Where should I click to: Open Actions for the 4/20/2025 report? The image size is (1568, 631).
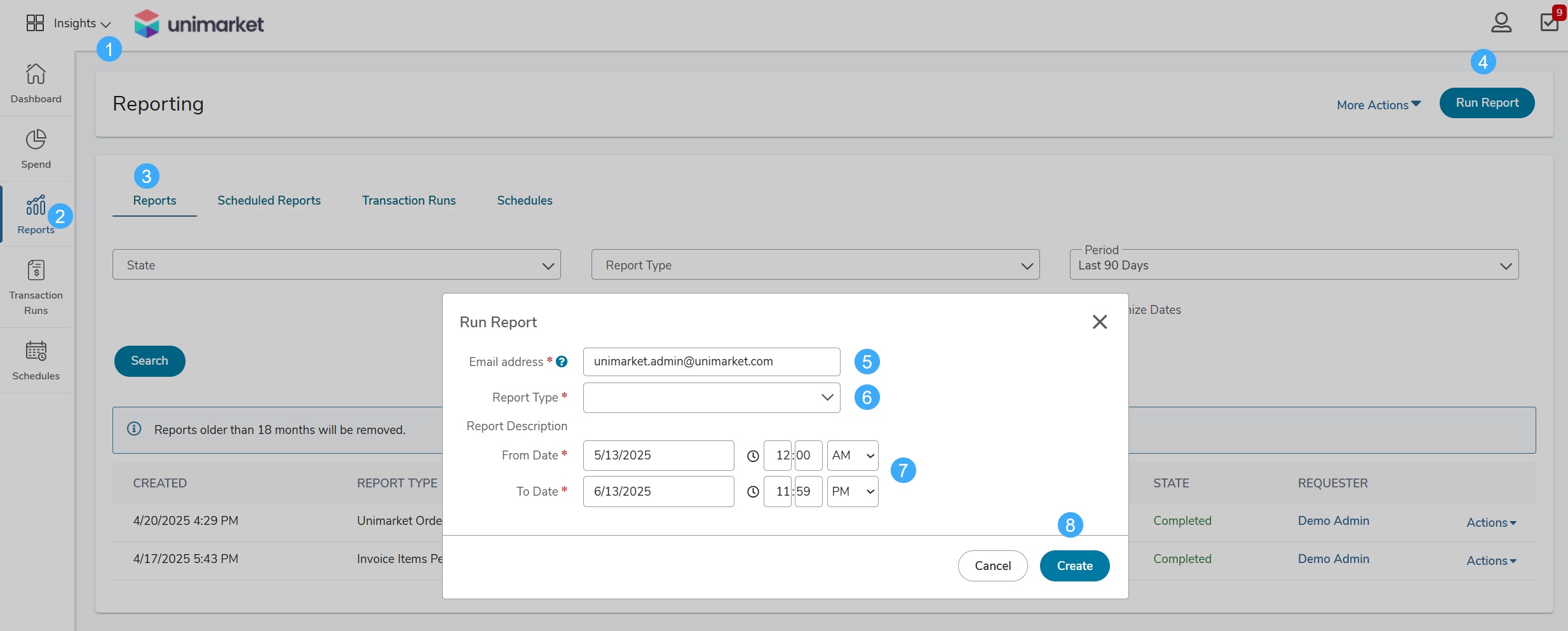tap(1491, 522)
